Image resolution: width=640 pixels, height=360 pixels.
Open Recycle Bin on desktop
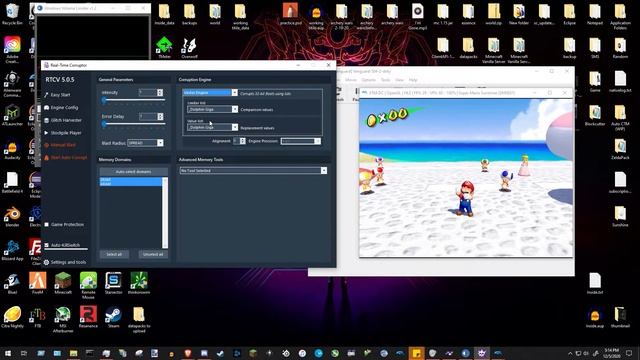click(12, 15)
